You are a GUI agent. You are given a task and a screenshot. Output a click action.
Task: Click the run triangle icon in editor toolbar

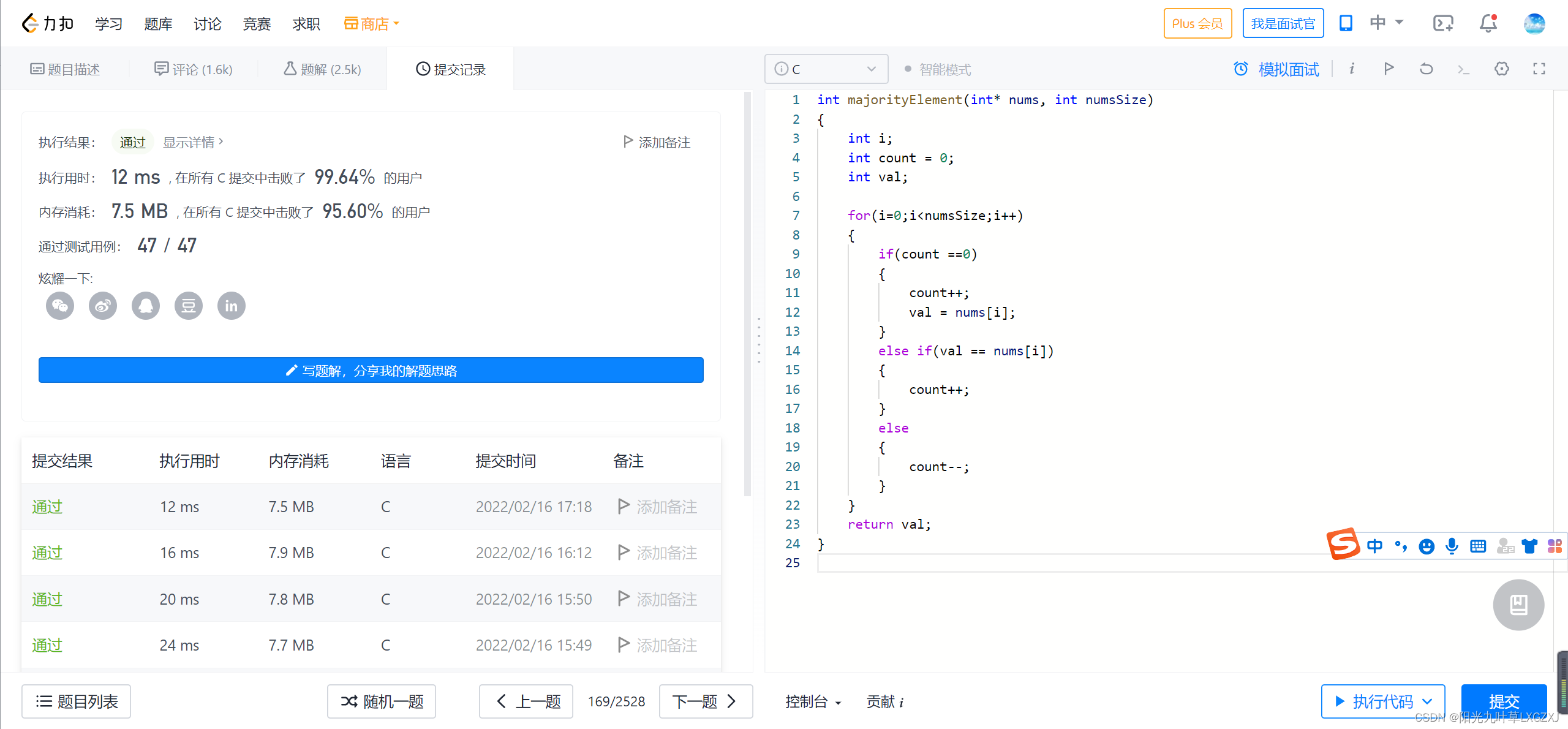[1389, 69]
